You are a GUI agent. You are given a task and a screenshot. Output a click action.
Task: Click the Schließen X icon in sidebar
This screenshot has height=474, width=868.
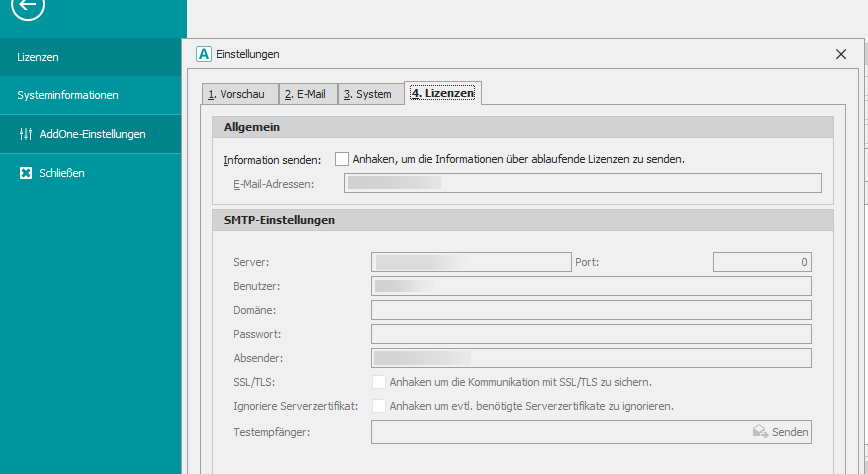click(25, 173)
